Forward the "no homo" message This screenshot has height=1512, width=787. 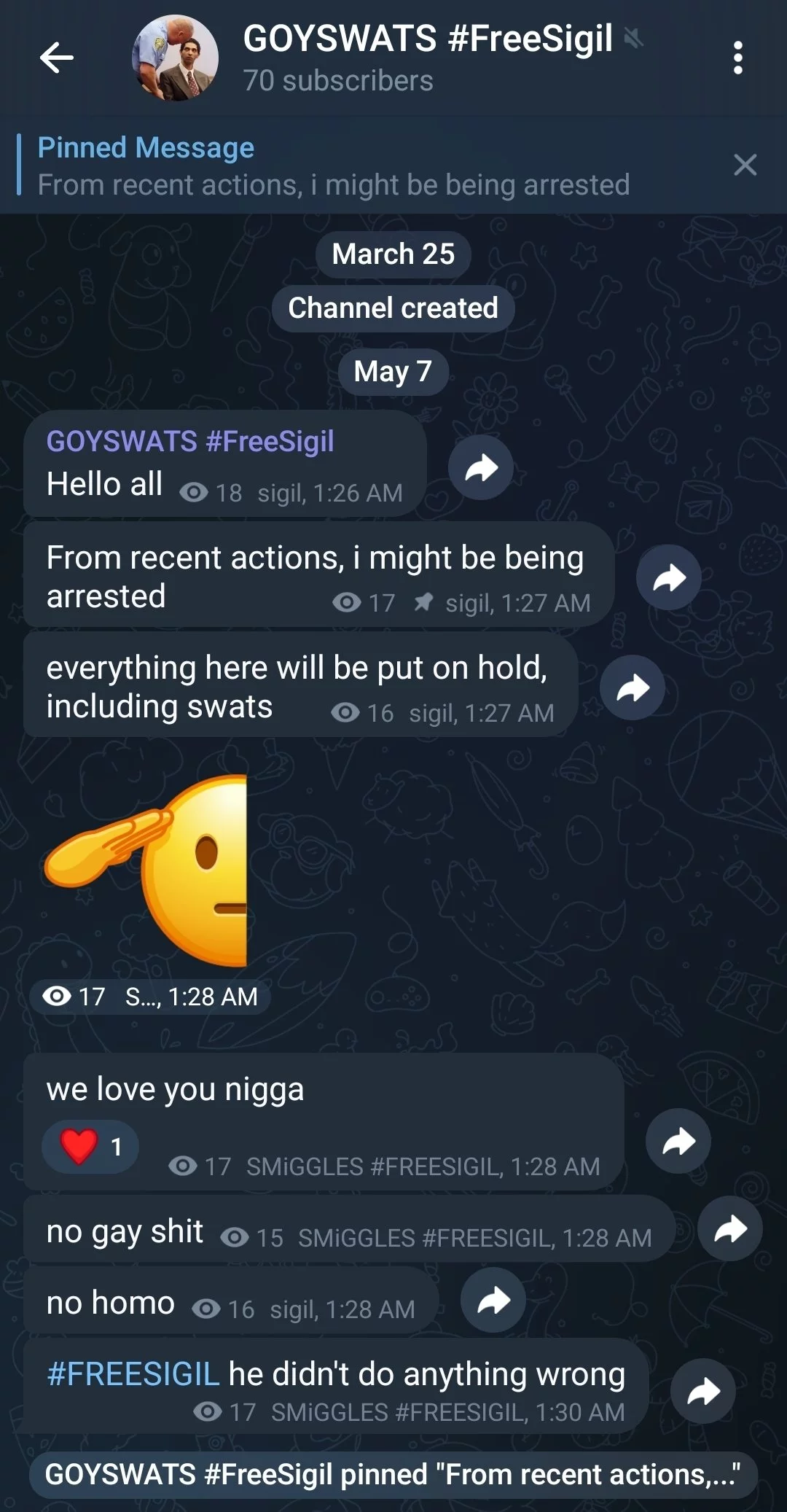point(493,1300)
